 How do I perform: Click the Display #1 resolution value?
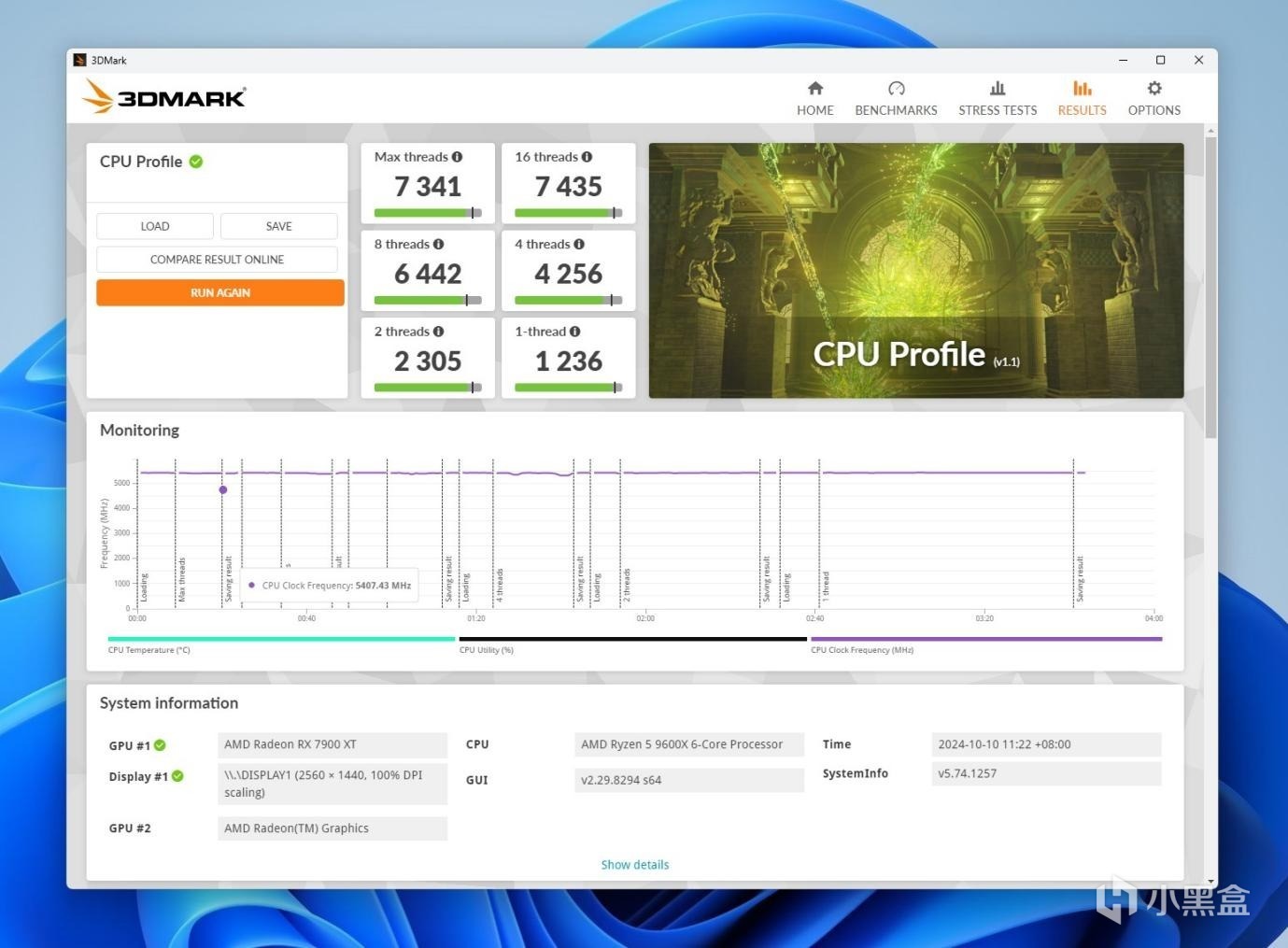coord(333,784)
